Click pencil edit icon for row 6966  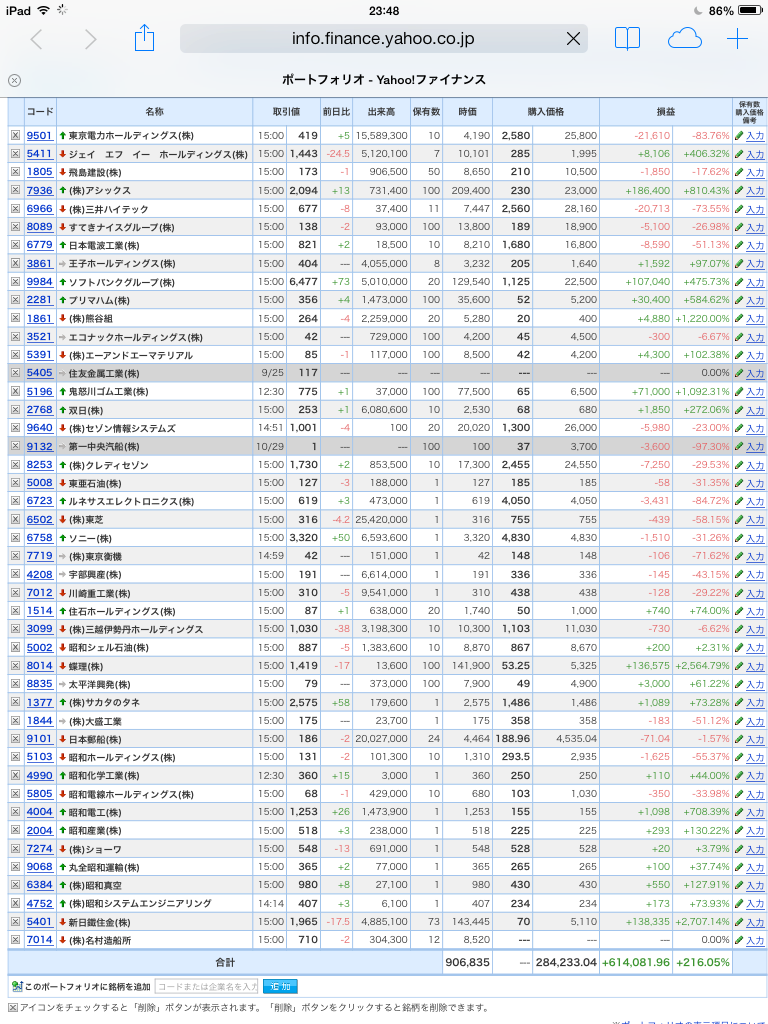click(739, 209)
